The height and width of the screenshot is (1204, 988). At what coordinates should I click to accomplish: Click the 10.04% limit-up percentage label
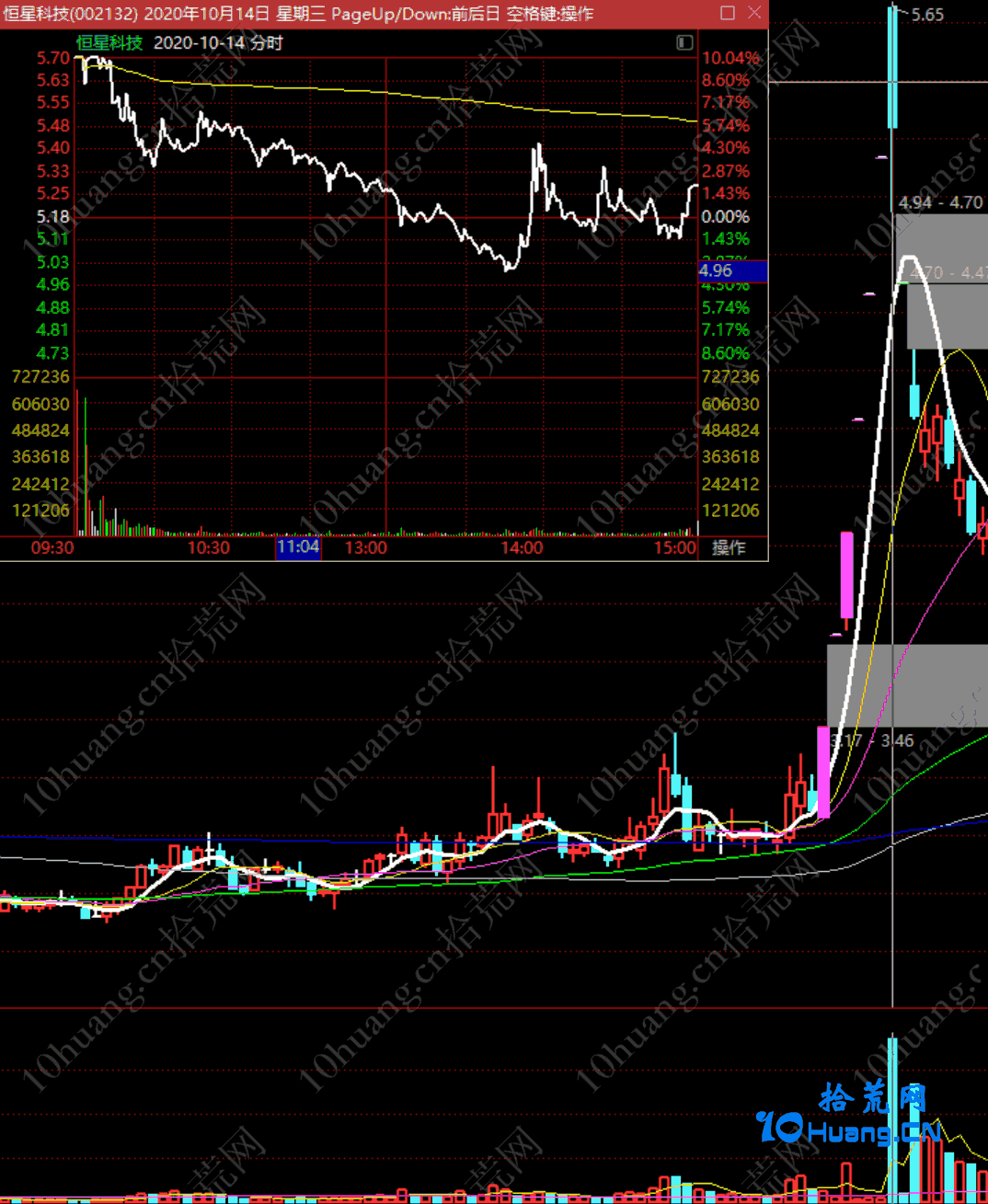[x=731, y=58]
